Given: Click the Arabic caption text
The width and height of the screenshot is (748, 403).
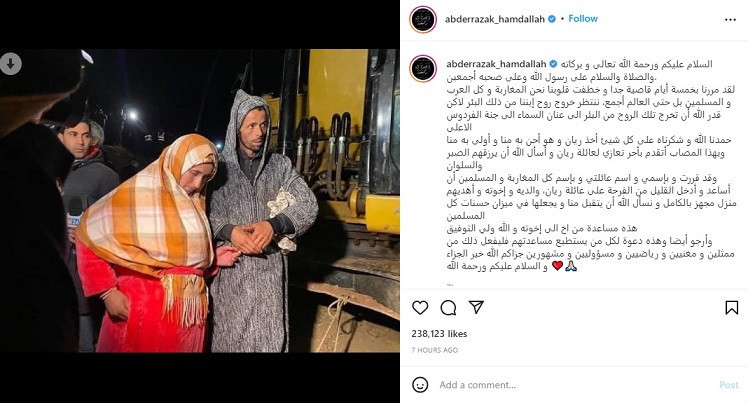Looking at the screenshot, I should pos(591,165).
